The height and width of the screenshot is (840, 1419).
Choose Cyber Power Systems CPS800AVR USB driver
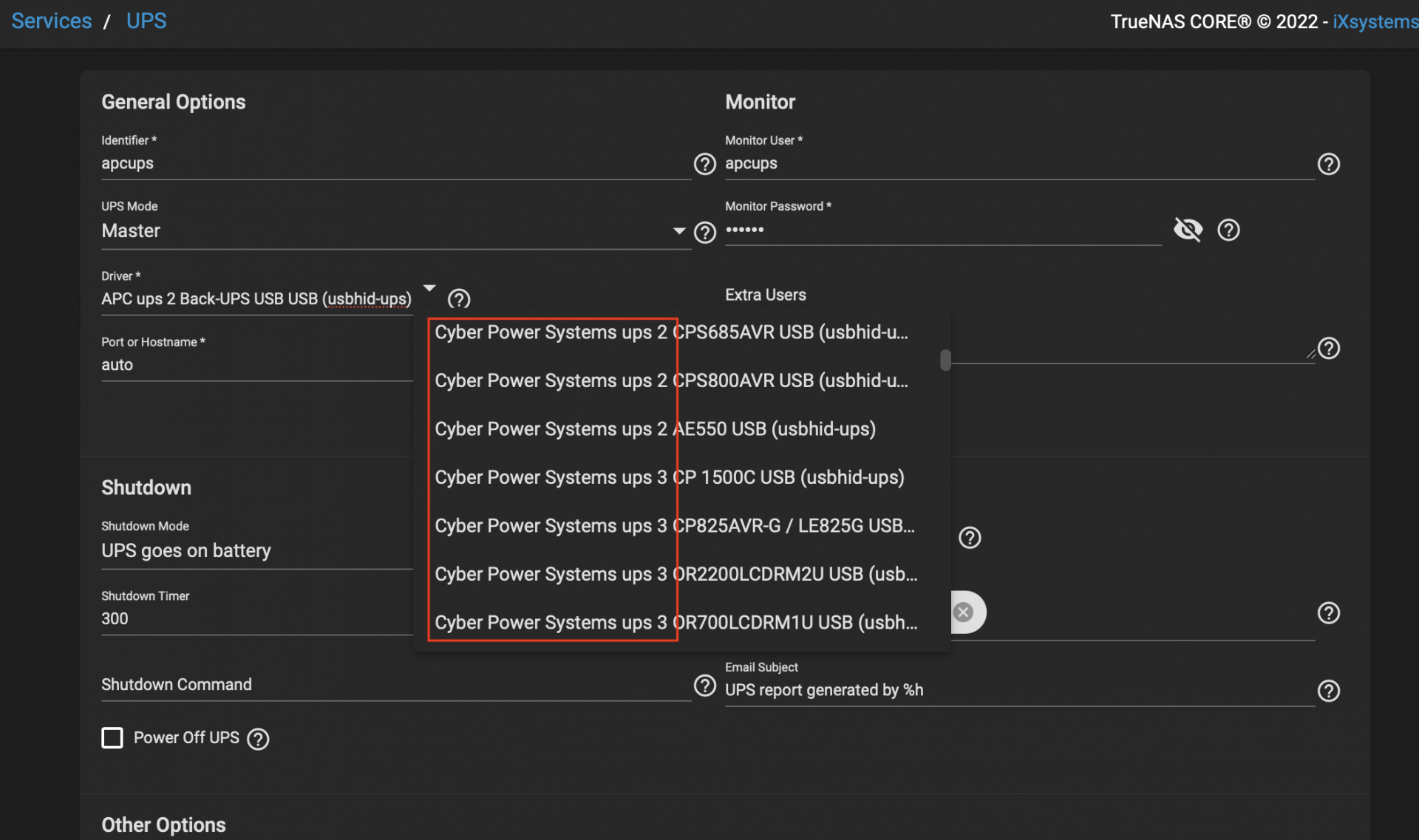pos(681,381)
